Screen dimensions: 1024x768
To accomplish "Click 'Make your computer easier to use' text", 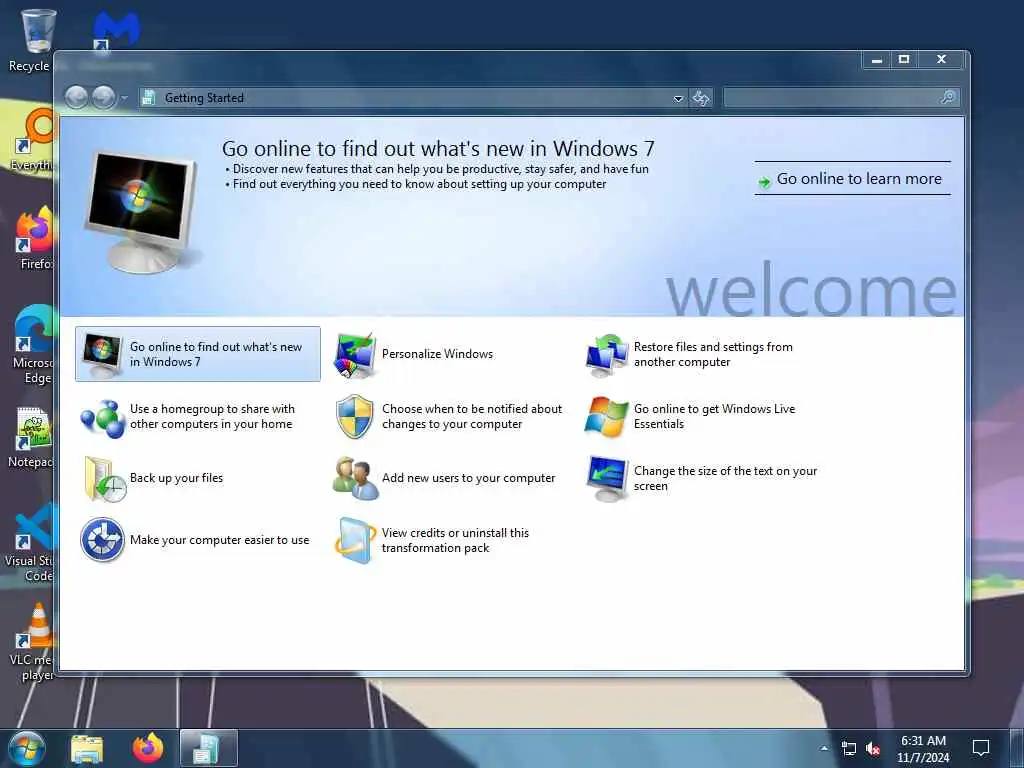I will [x=219, y=540].
